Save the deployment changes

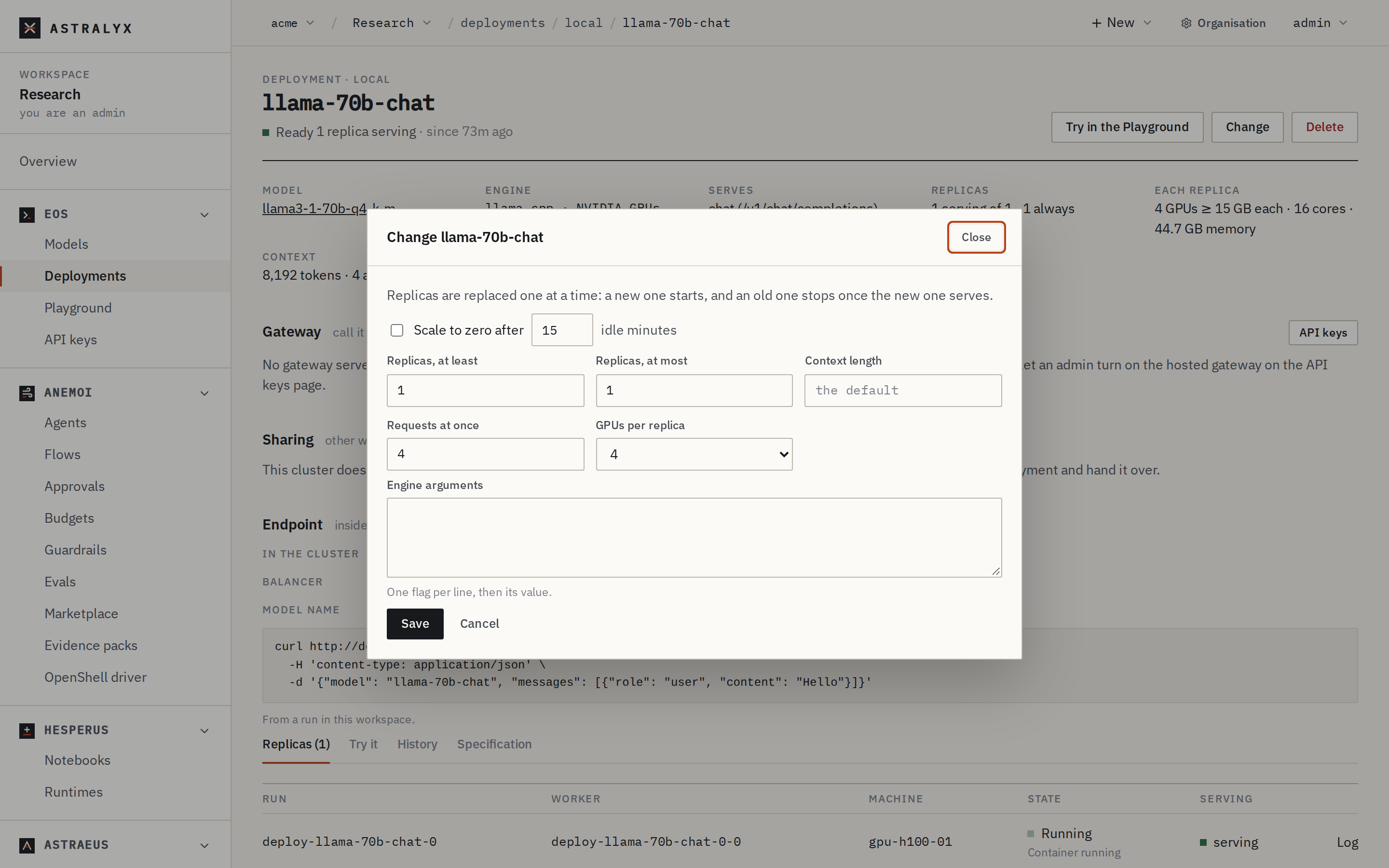[415, 624]
